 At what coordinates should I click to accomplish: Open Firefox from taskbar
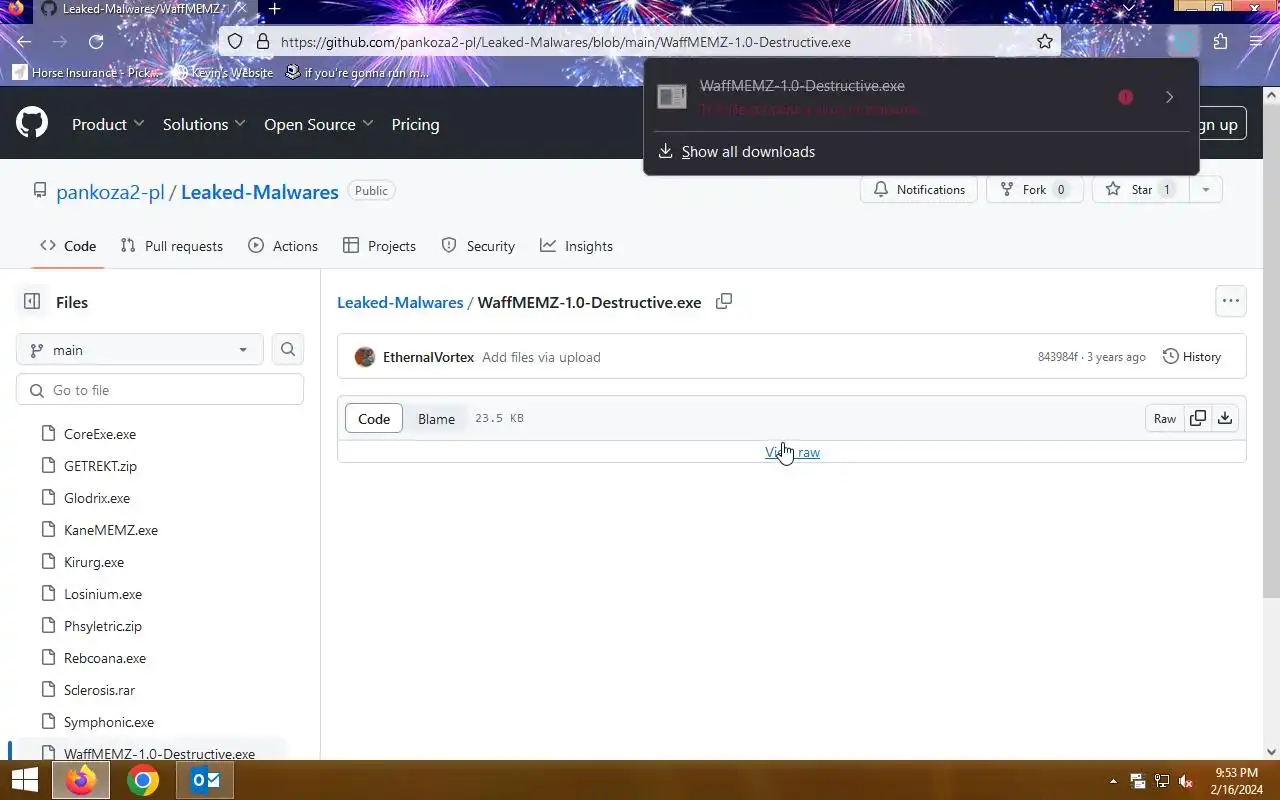coord(81,780)
